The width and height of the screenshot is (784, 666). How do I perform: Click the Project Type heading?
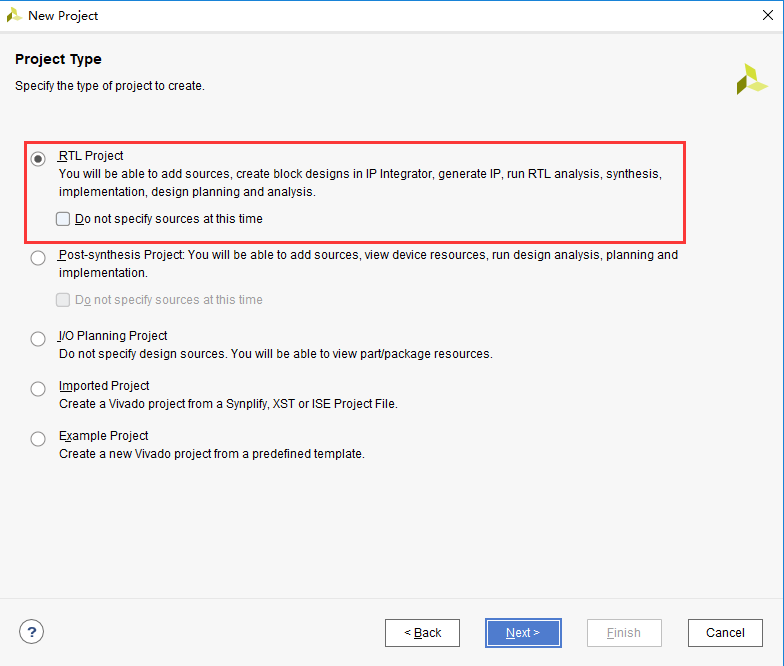[58, 60]
